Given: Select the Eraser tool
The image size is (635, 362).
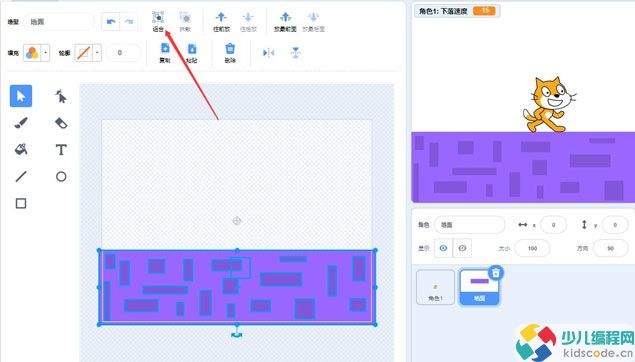Looking at the screenshot, I should point(61,123).
